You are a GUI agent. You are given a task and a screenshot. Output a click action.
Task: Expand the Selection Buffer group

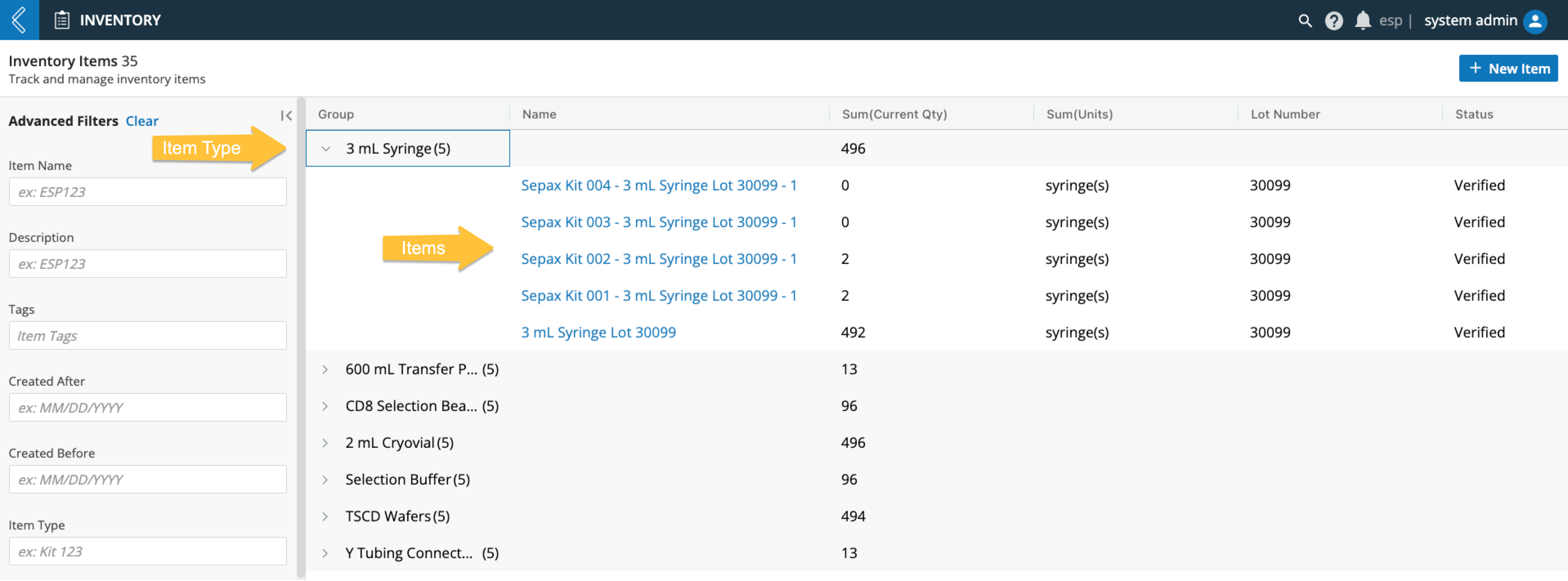[x=325, y=479]
